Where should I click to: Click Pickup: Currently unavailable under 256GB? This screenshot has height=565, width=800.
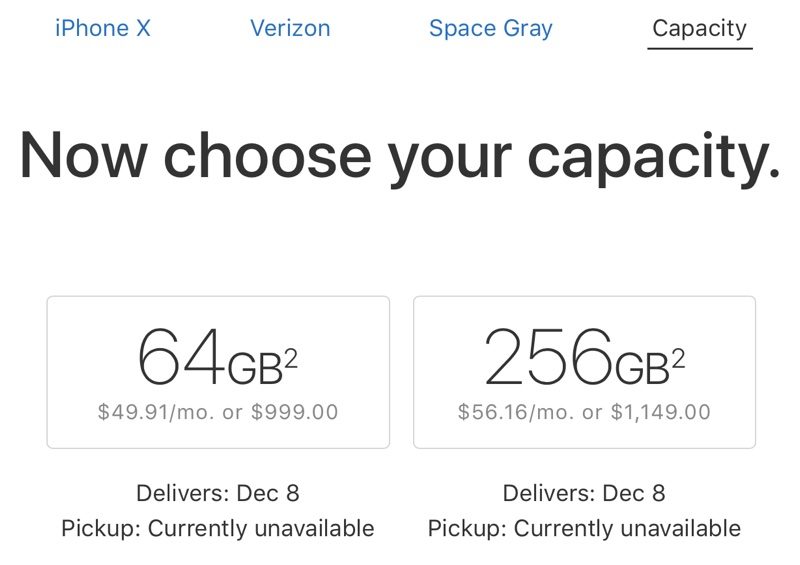tap(584, 528)
